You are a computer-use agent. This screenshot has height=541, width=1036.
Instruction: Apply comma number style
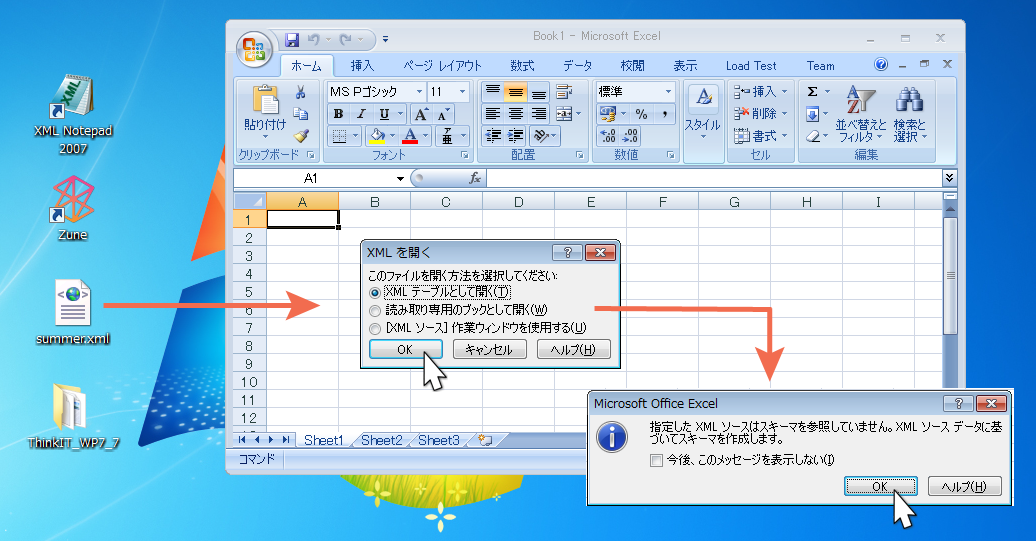(664, 114)
